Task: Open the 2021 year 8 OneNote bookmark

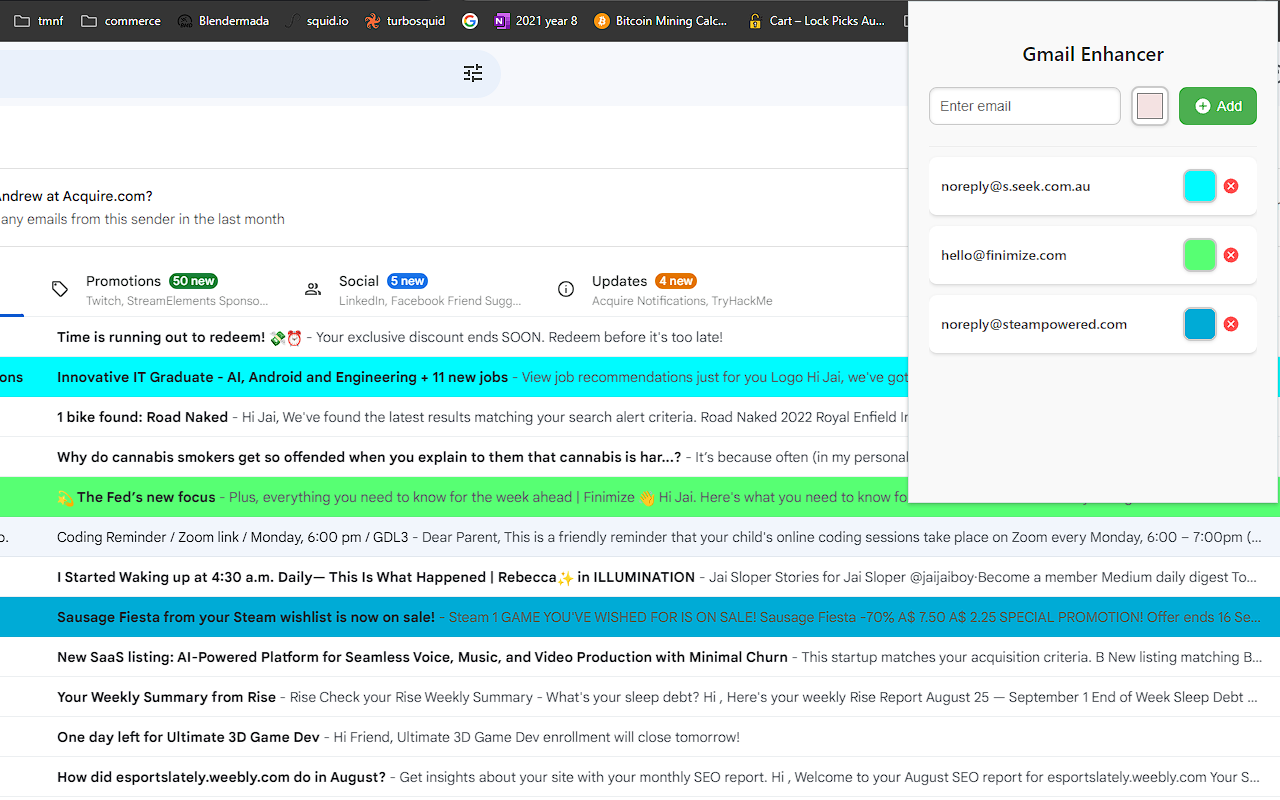Action: pos(536,20)
